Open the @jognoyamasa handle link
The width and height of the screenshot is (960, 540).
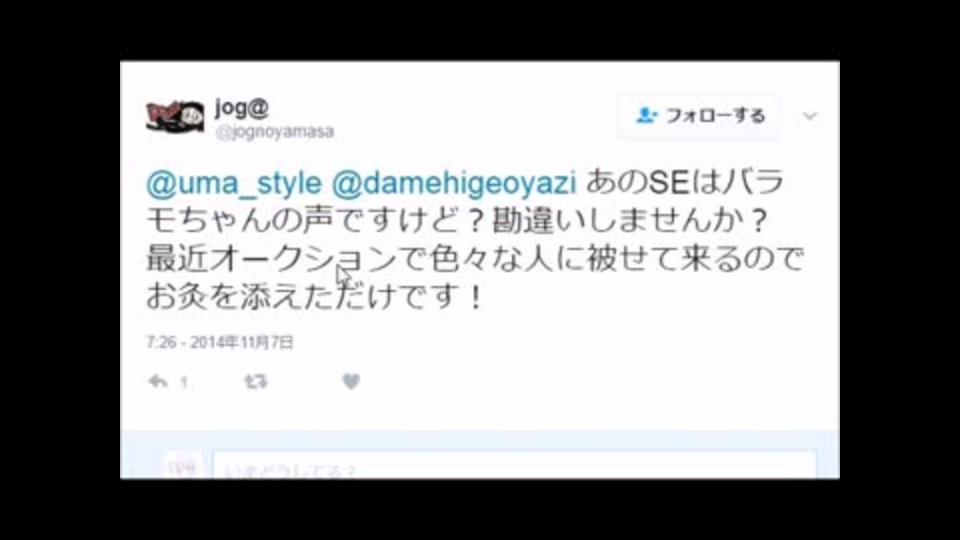(x=275, y=132)
